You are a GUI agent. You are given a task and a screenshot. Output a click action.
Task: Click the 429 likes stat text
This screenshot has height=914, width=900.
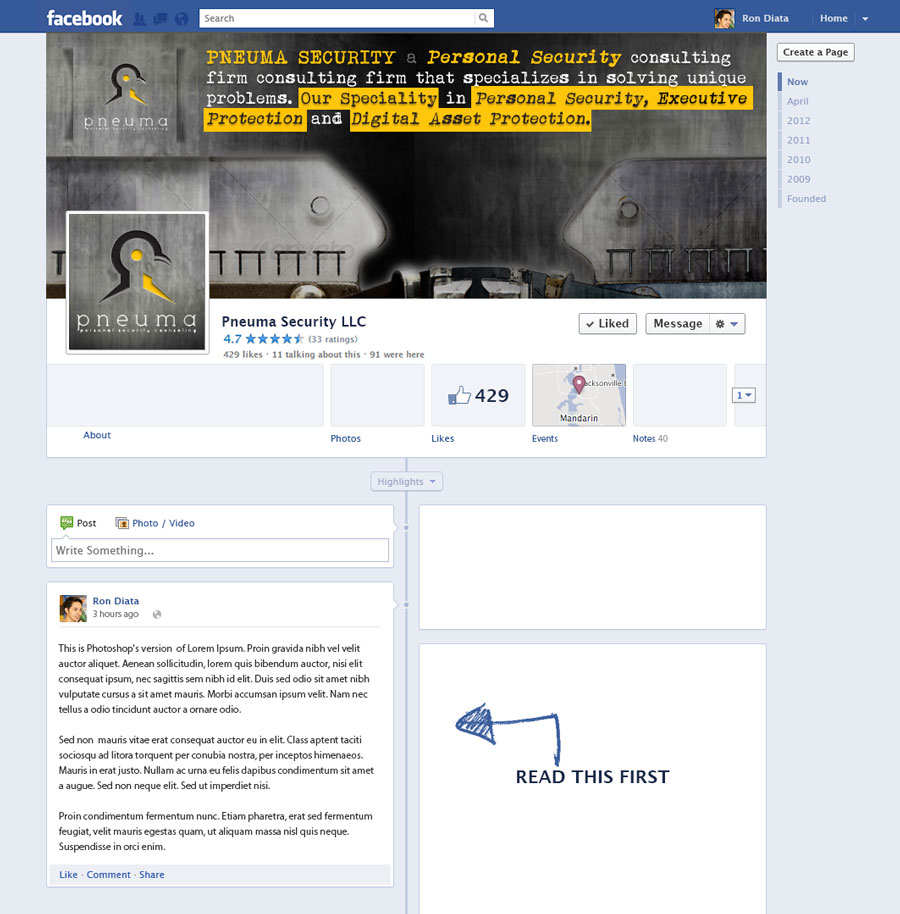click(242, 354)
